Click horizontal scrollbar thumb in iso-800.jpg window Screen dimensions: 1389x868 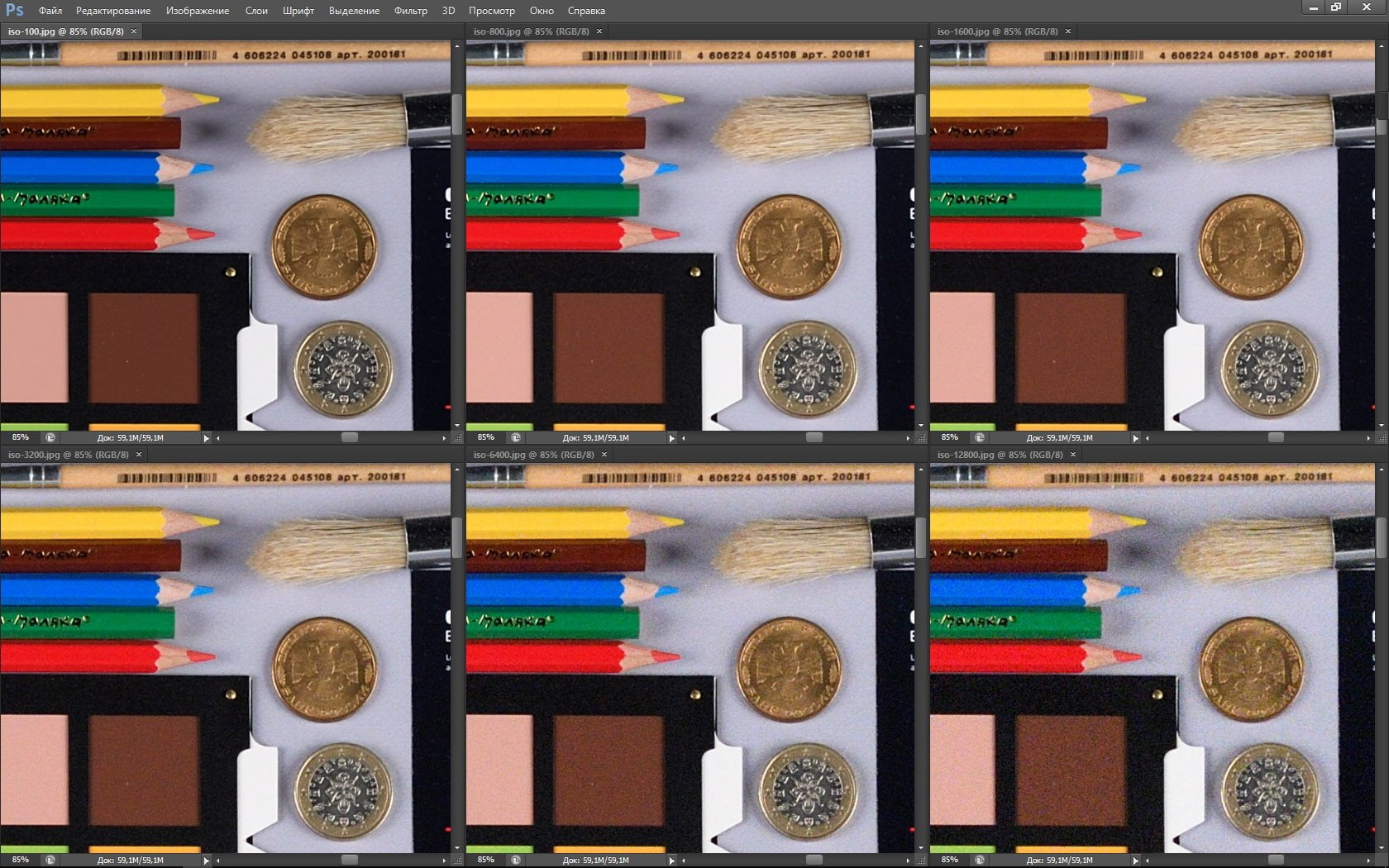(x=814, y=437)
